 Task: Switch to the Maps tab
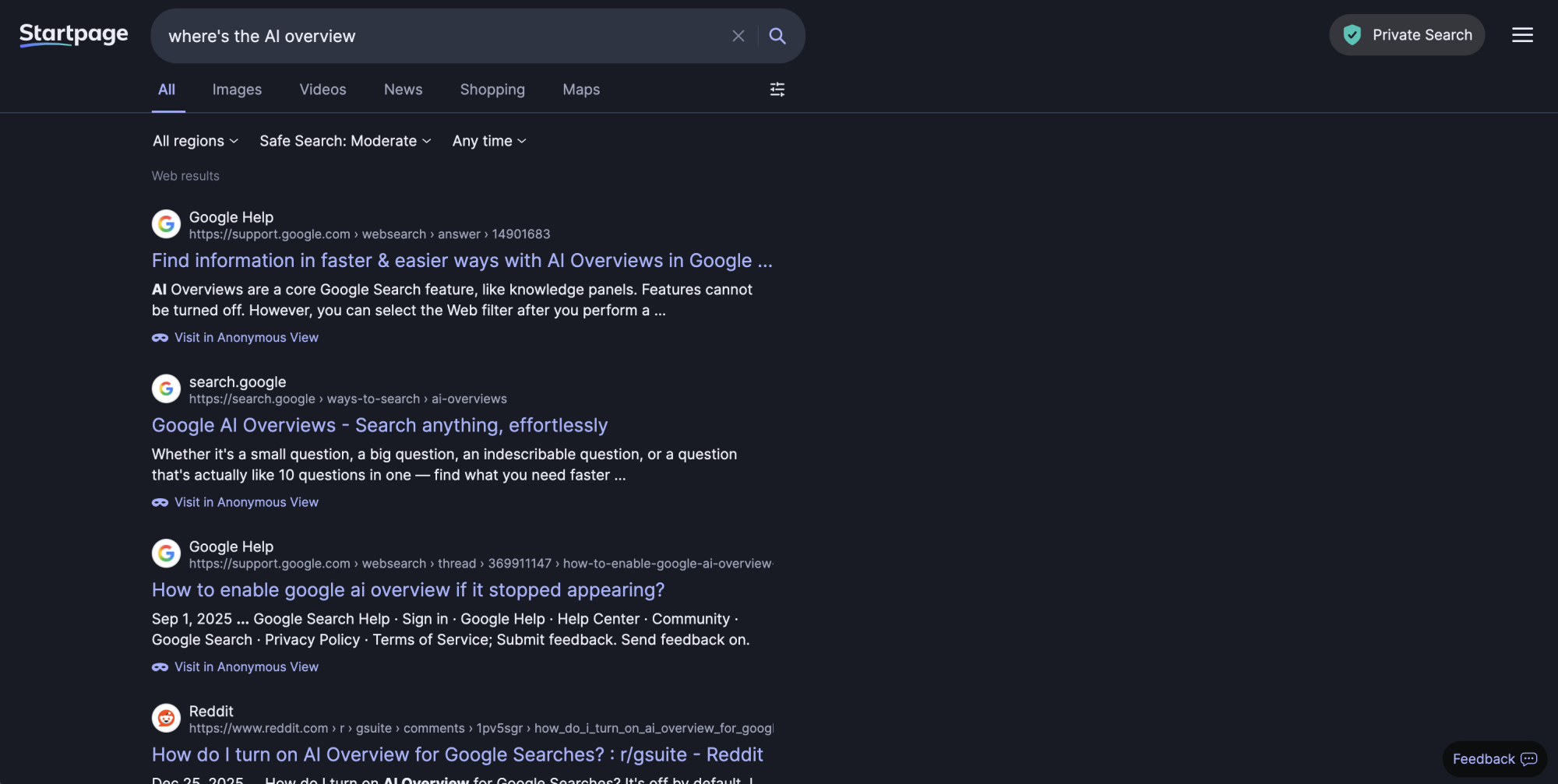581,90
